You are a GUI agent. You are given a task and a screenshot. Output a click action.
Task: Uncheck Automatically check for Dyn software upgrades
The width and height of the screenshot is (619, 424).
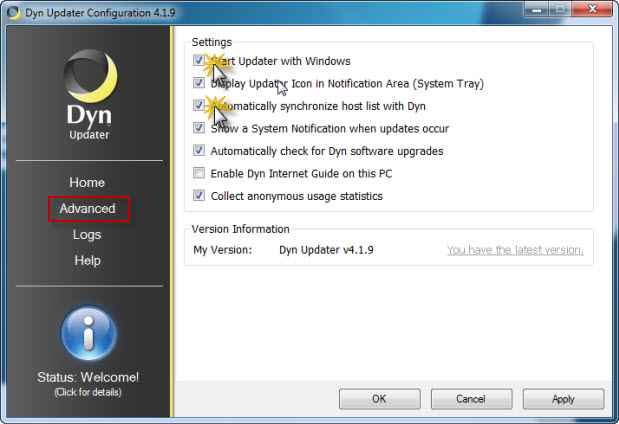199,150
